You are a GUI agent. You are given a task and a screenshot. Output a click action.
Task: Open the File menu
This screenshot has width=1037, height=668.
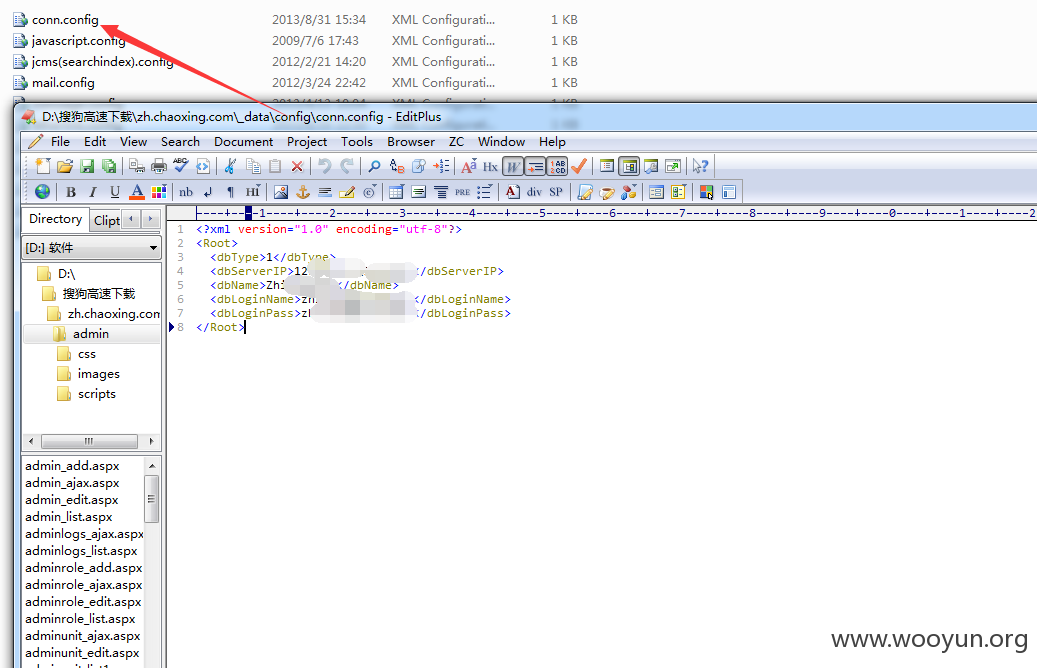point(60,142)
